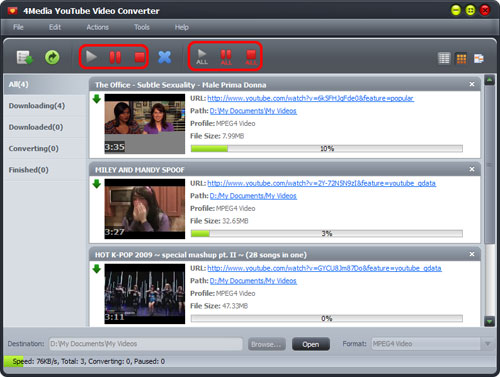Minimize the window with the yellow minus button
Screen dimensions: 500x377
coord(455,11)
